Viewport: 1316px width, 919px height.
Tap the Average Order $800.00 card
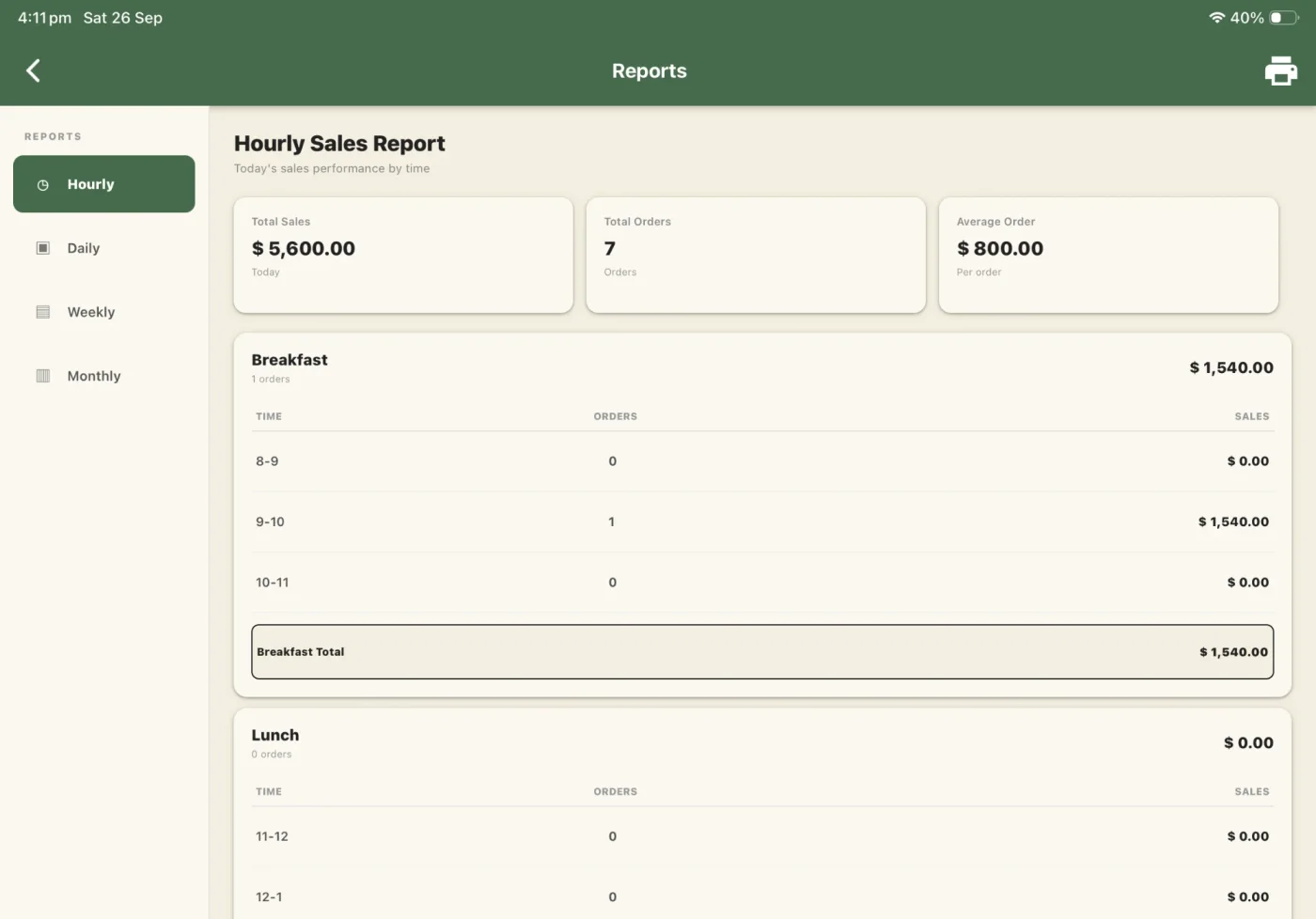click(x=1108, y=255)
